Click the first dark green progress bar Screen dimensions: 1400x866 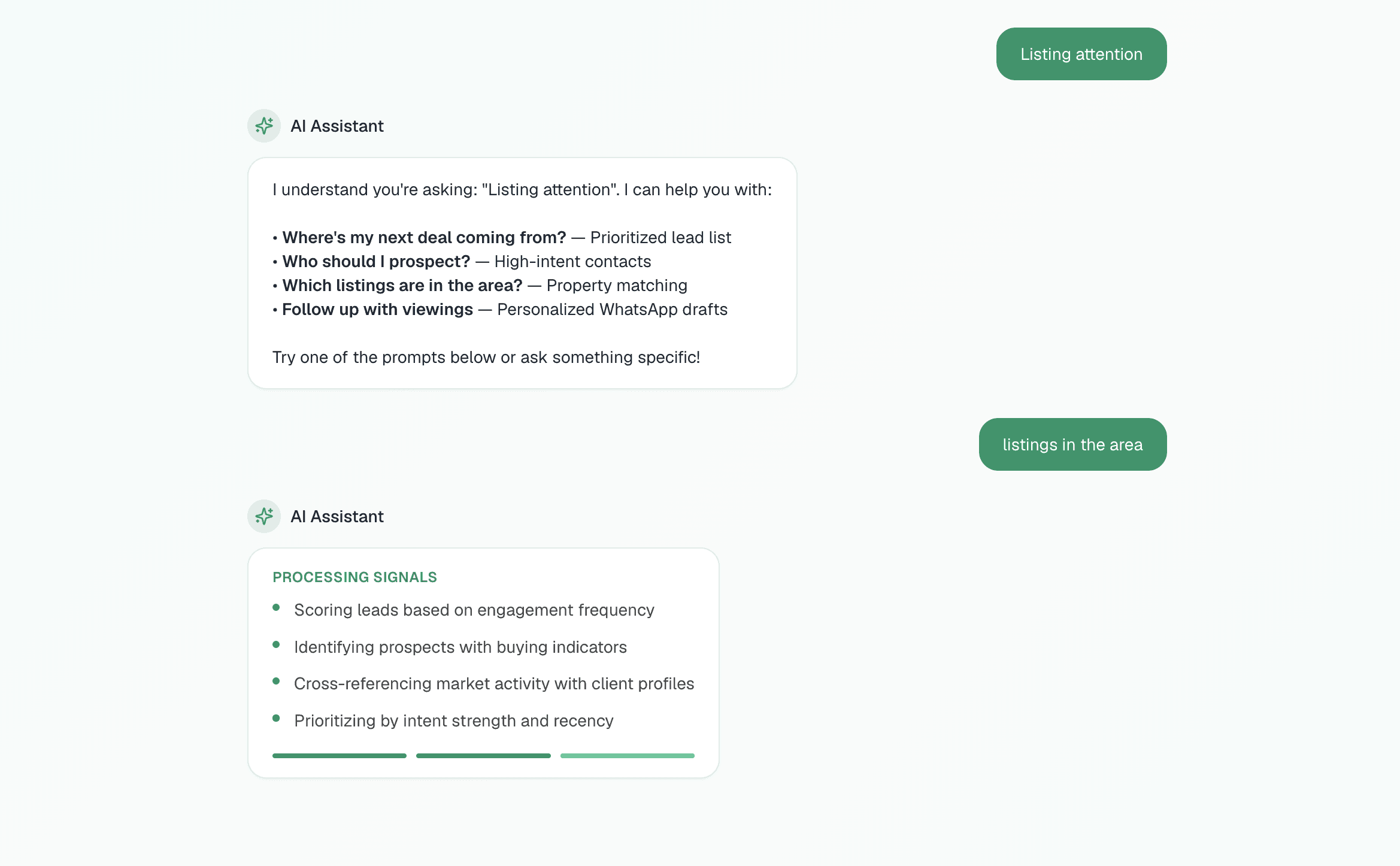click(x=339, y=755)
